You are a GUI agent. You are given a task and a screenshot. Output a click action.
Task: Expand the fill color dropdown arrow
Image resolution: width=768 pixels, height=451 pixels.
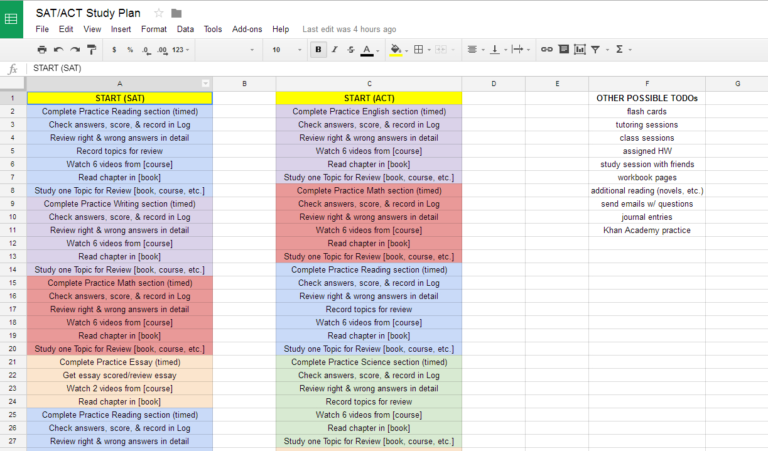[407, 50]
